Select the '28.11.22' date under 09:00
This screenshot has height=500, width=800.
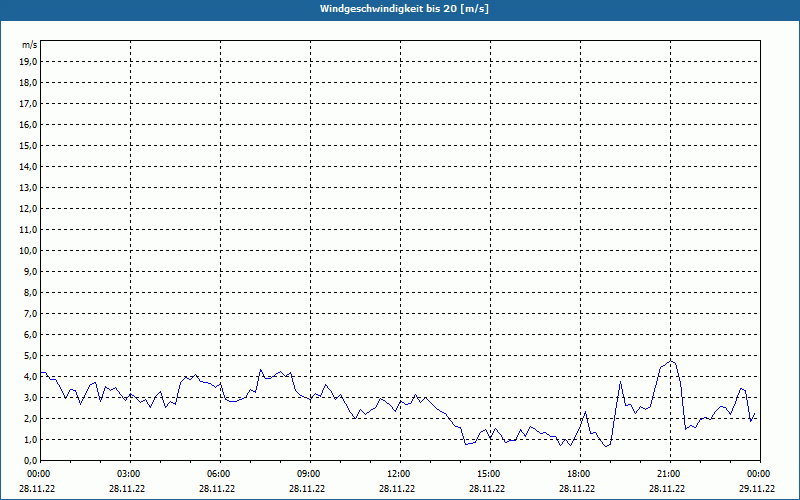pyautogui.click(x=307, y=488)
